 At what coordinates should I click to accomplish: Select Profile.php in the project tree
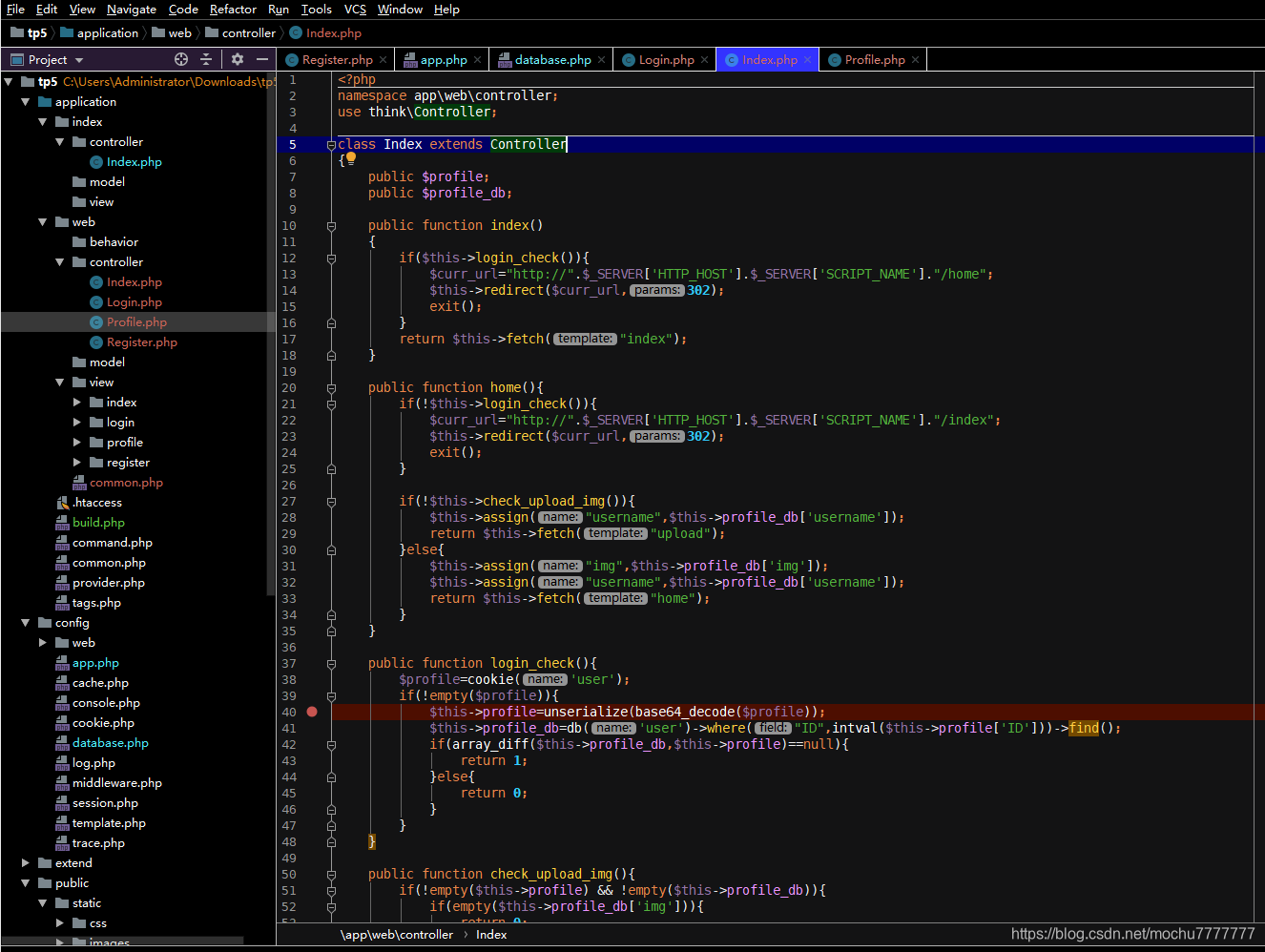pos(136,322)
